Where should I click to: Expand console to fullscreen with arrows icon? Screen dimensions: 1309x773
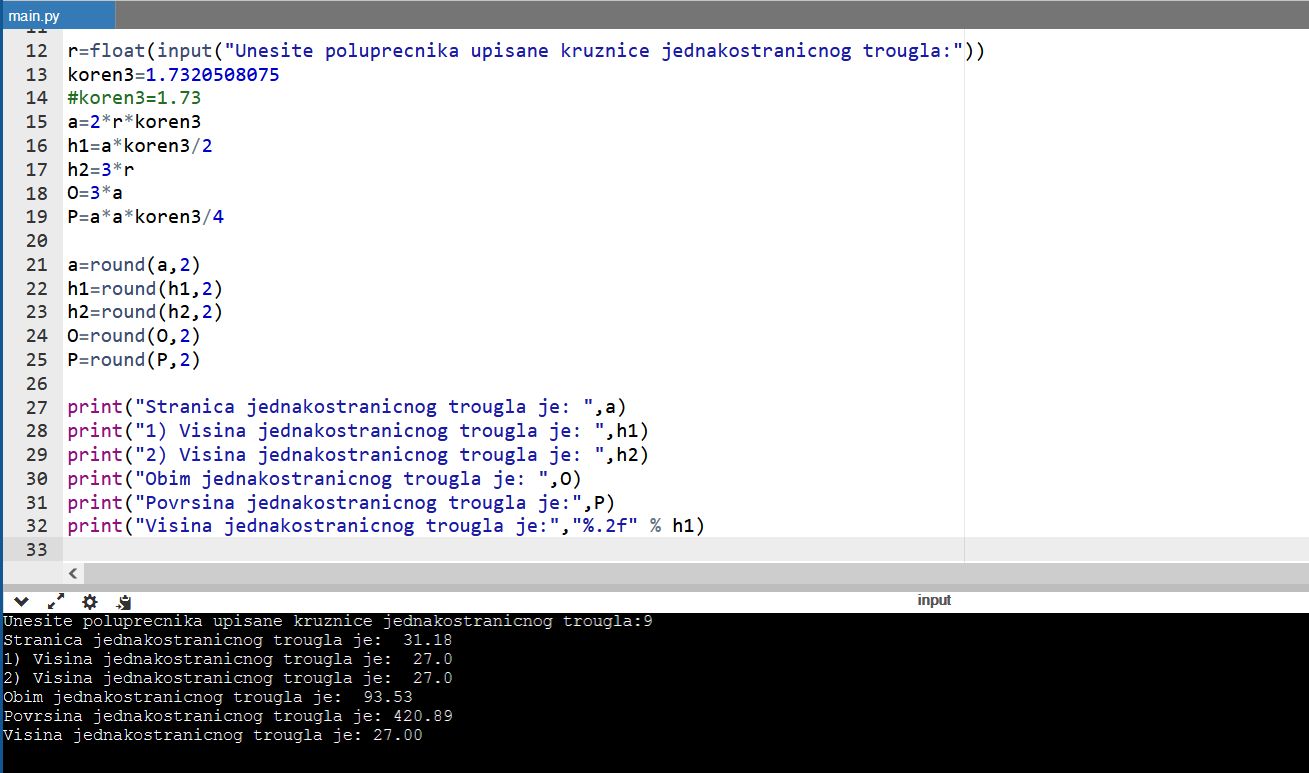coord(56,601)
